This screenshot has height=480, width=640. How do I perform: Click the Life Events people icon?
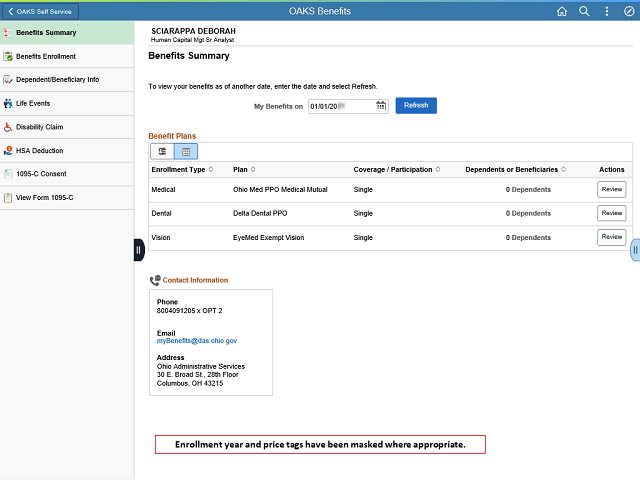pyautogui.click(x=8, y=103)
